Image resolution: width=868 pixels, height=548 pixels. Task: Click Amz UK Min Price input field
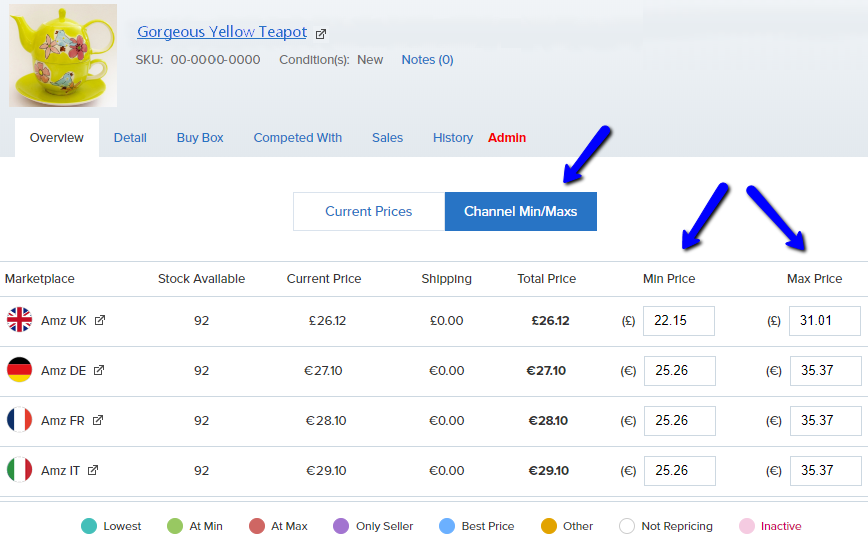pyautogui.click(x=679, y=321)
